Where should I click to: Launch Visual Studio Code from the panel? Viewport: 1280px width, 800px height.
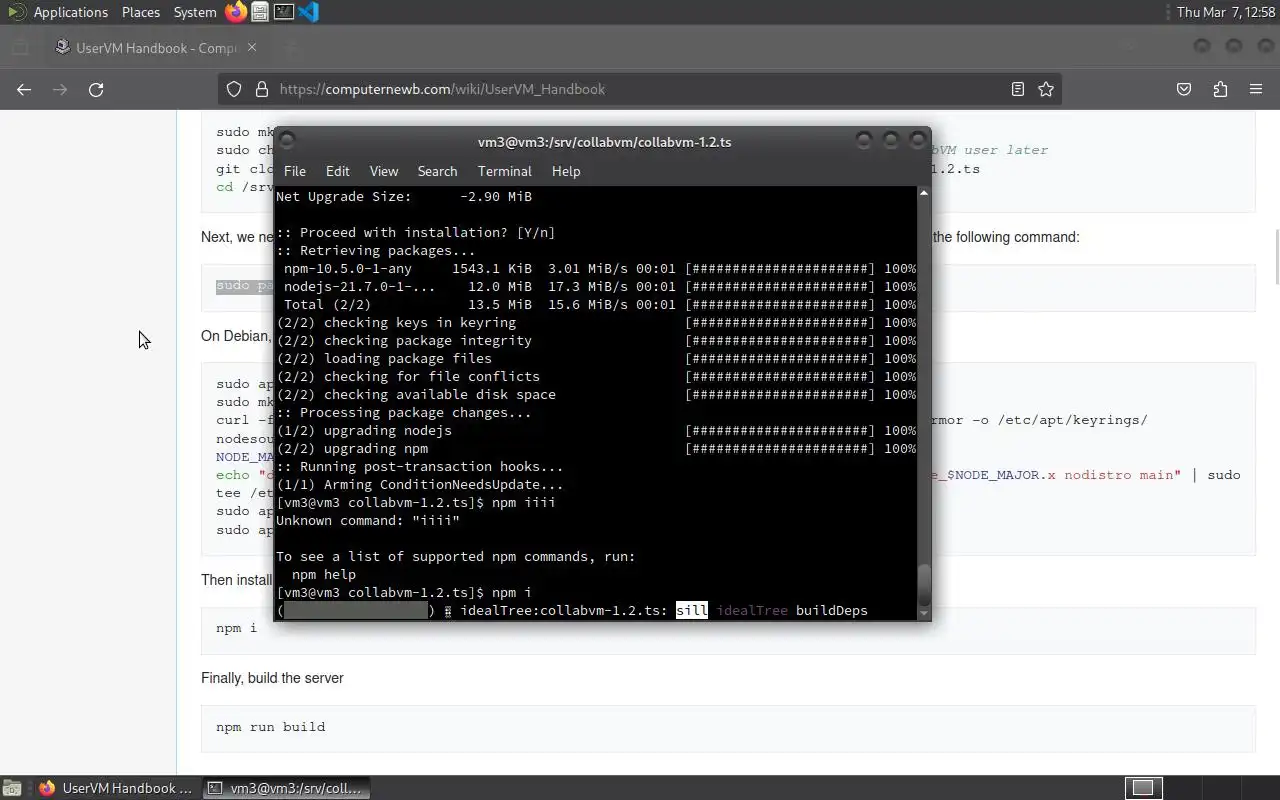(x=308, y=12)
